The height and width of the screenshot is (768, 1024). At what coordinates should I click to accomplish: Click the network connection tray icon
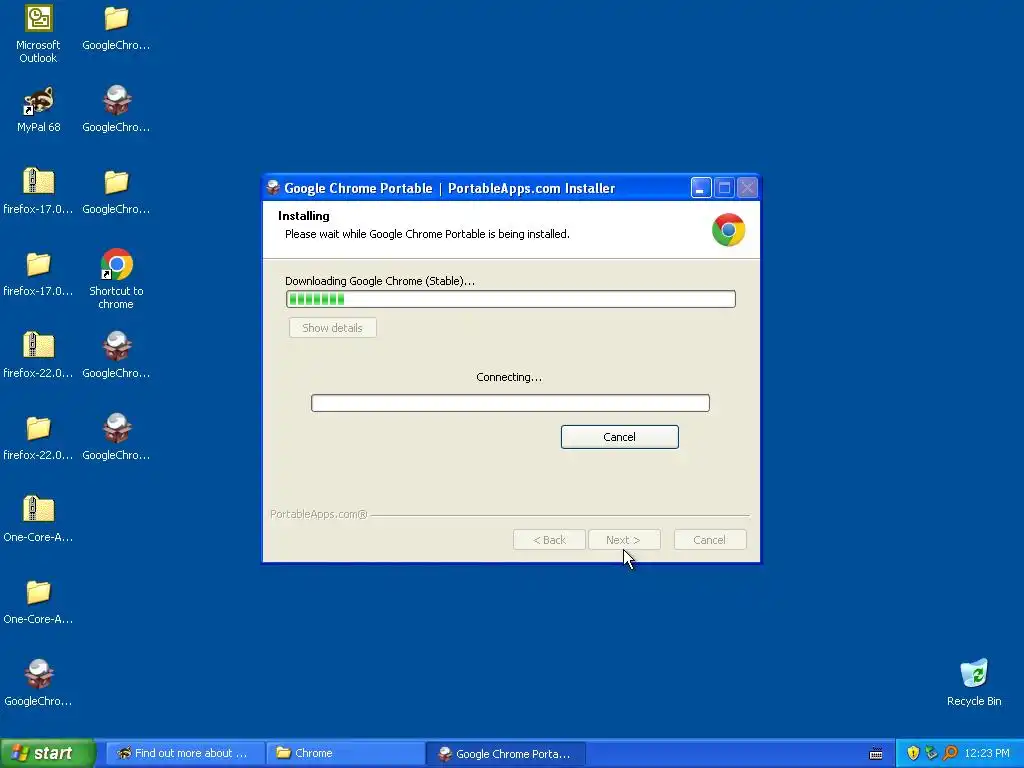tap(931, 753)
